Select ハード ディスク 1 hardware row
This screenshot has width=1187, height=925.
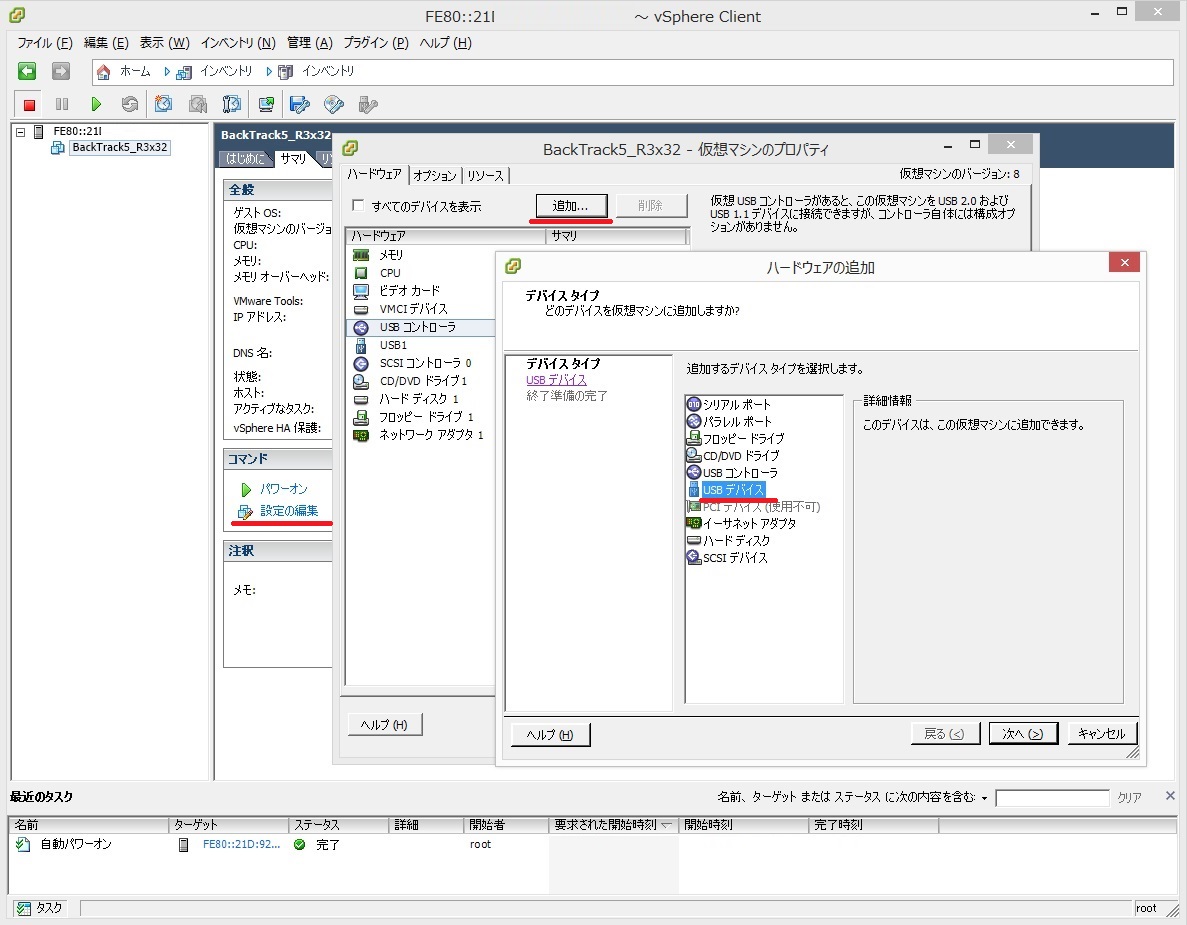point(421,399)
